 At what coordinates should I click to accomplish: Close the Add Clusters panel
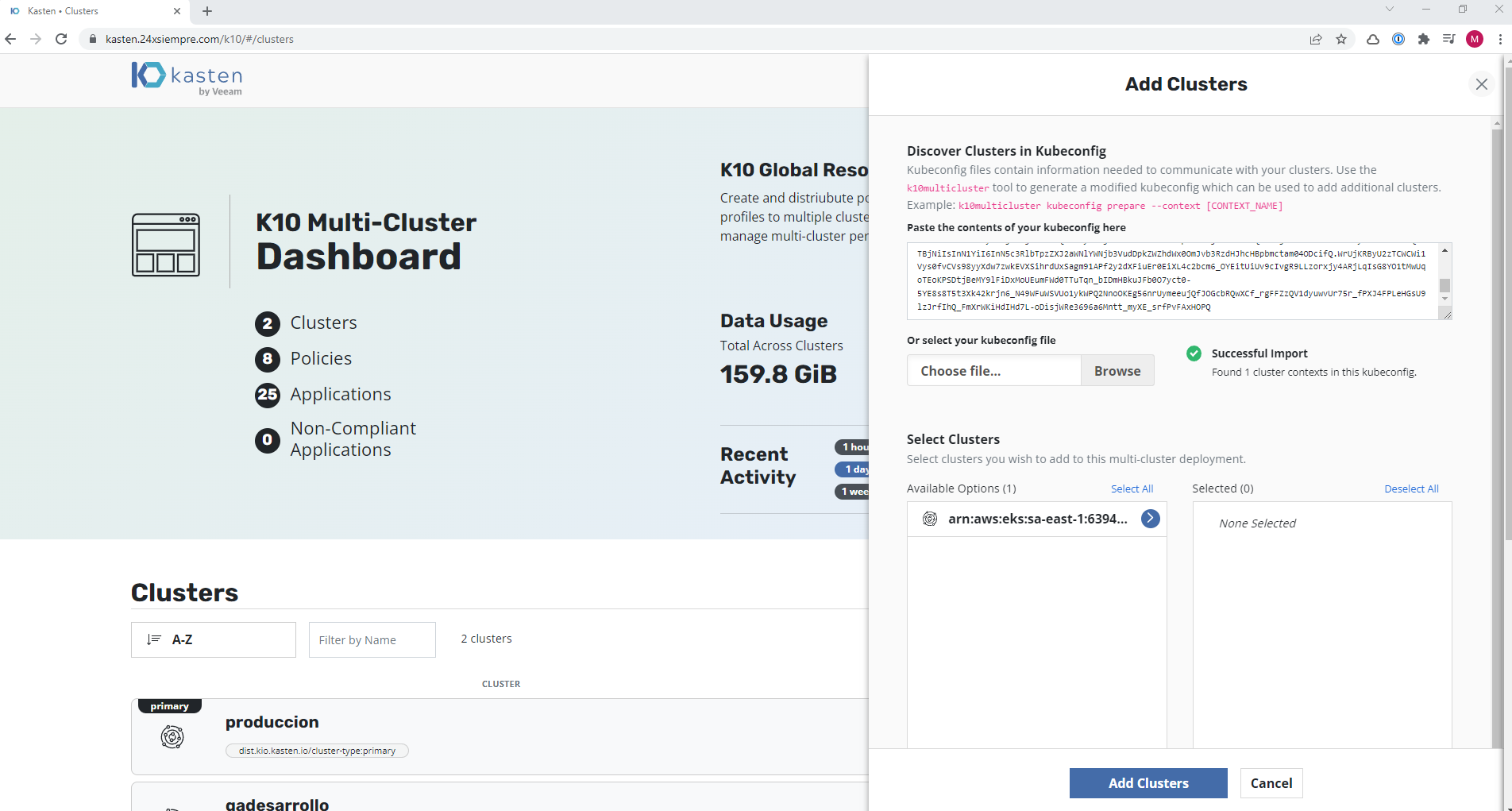coord(1481,84)
